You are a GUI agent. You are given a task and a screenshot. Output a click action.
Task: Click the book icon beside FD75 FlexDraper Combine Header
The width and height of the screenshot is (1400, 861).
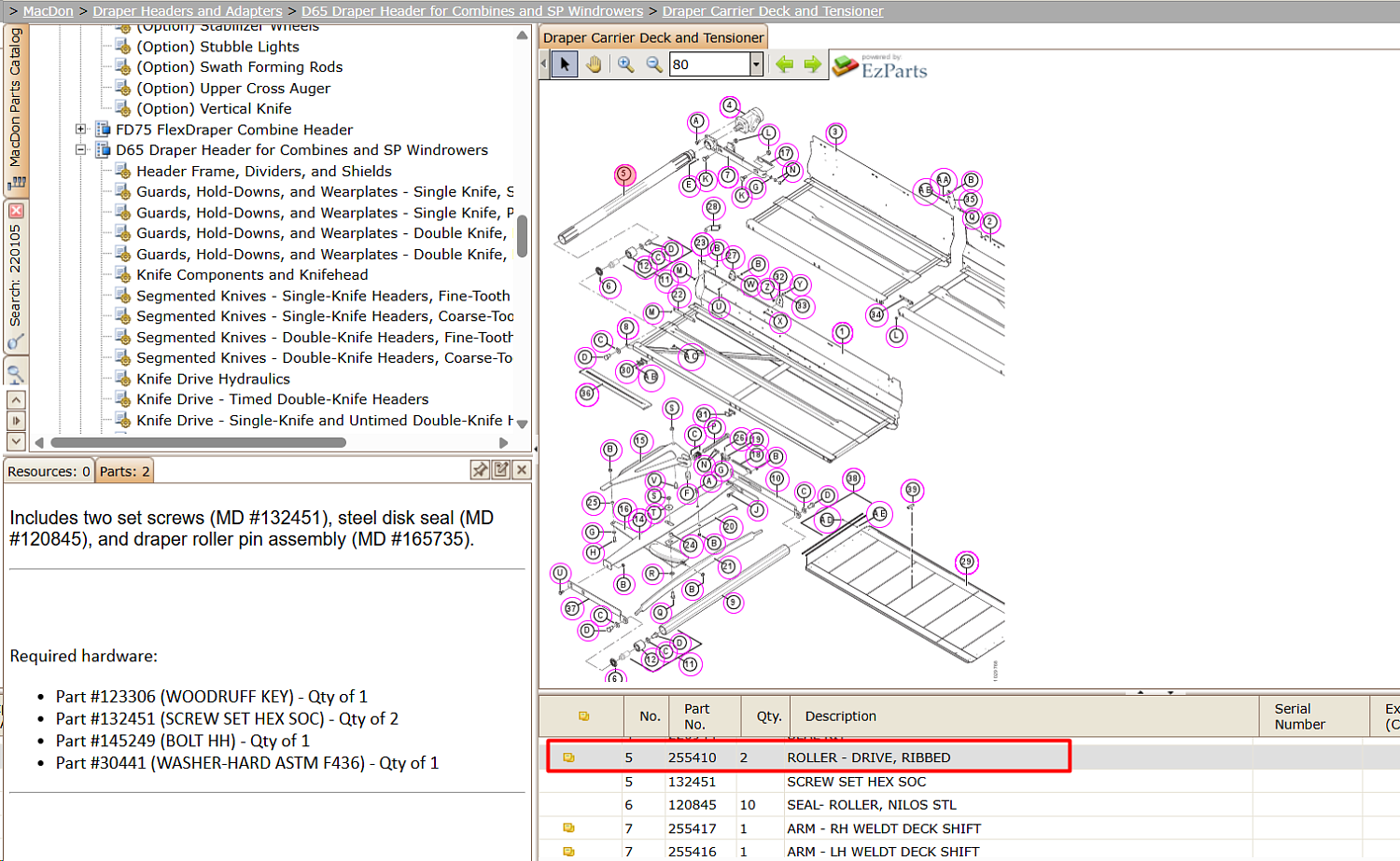pos(104,130)
